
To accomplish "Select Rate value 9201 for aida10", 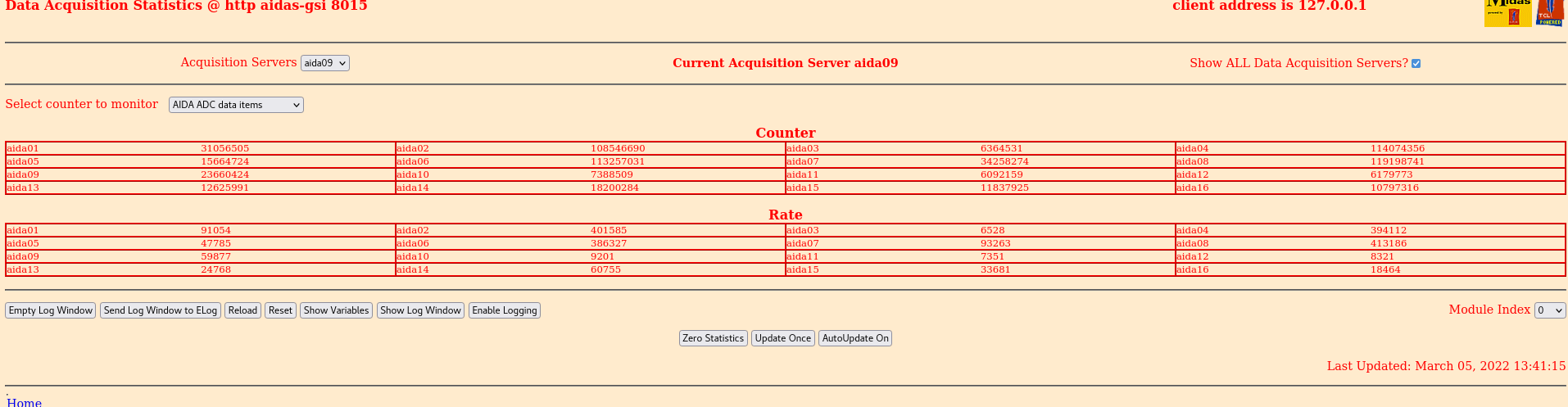I will (x=603, y=256).
